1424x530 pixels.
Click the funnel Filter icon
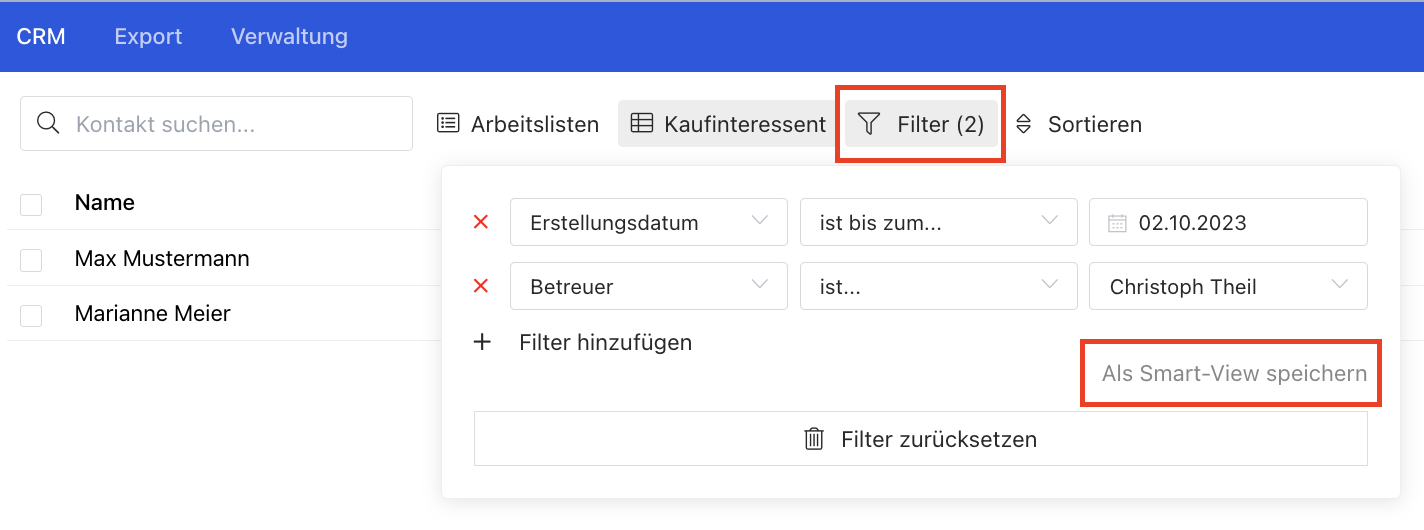870,124
